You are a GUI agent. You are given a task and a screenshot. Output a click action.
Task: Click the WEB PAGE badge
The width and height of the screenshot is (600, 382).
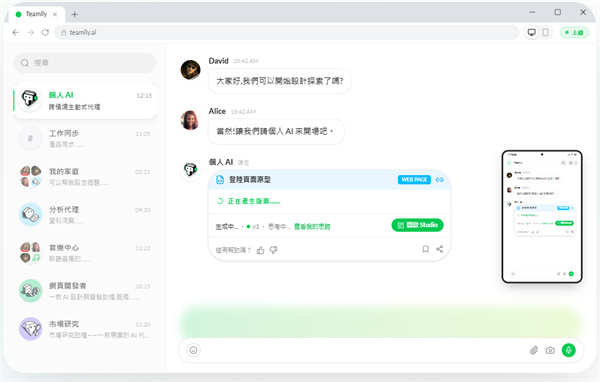414,180
